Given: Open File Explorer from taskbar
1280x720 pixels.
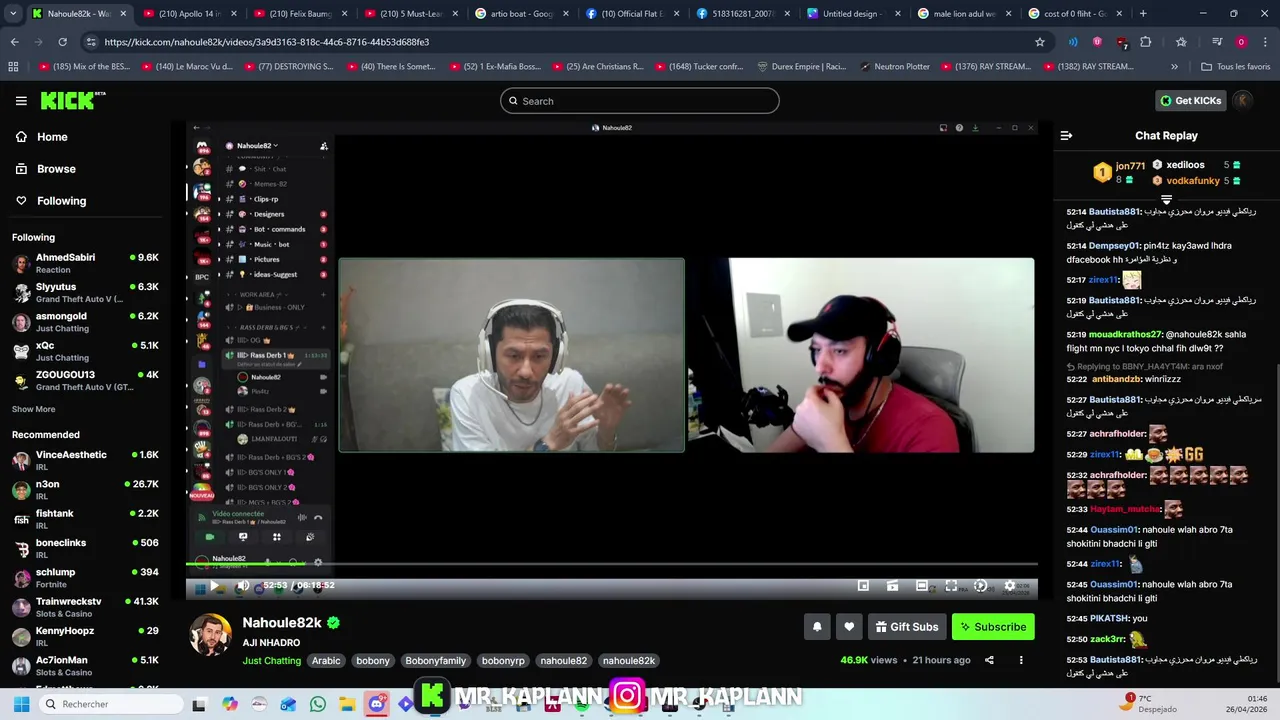Looking at the screenshot, I should [x=347, y=704].
